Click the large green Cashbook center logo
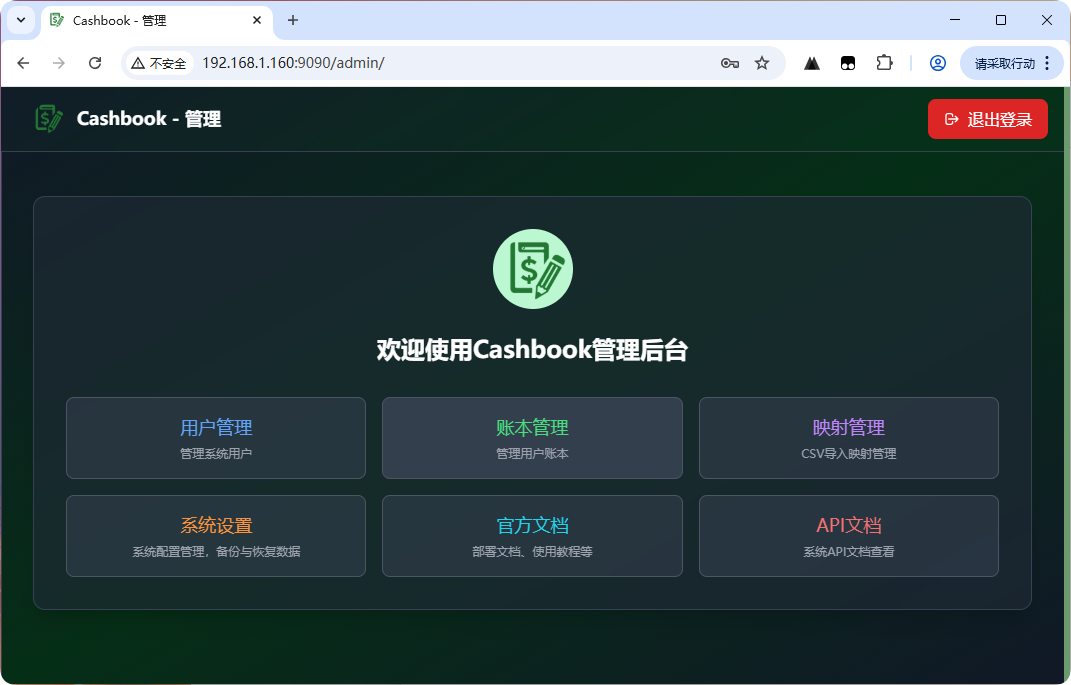Screen dimensions: 1071x685 [532, 269]
